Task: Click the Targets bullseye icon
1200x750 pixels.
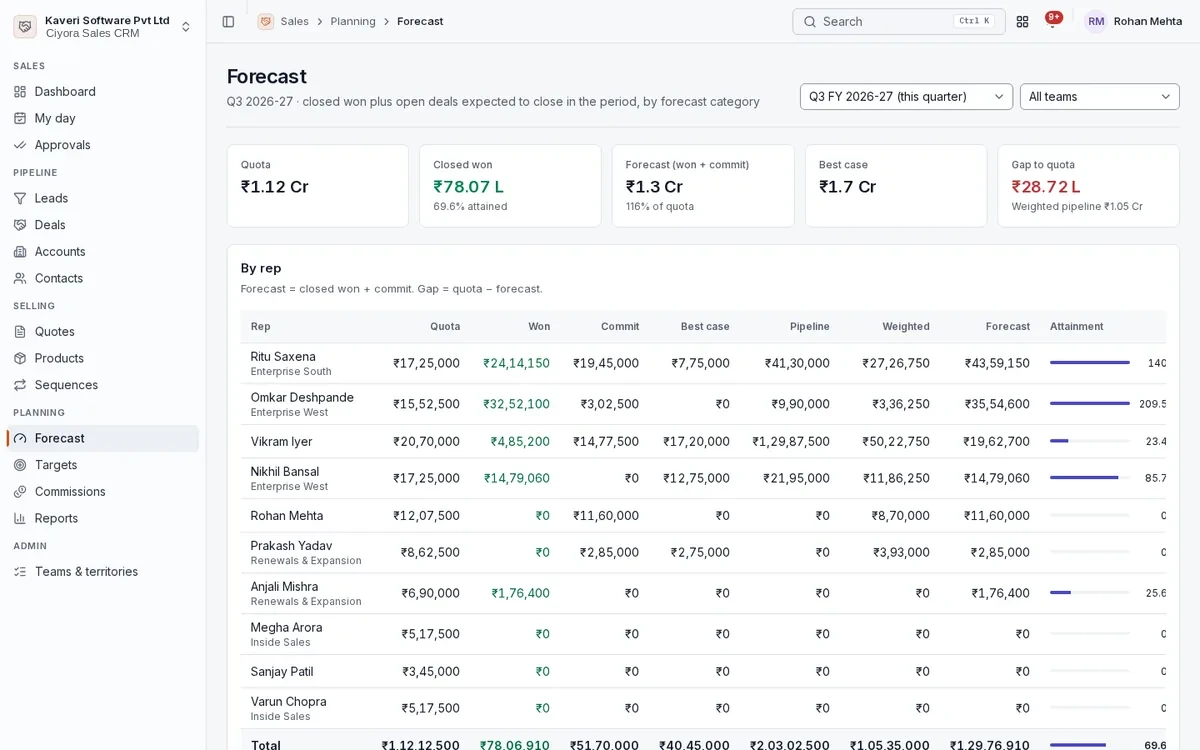Action: pos(20,465)
